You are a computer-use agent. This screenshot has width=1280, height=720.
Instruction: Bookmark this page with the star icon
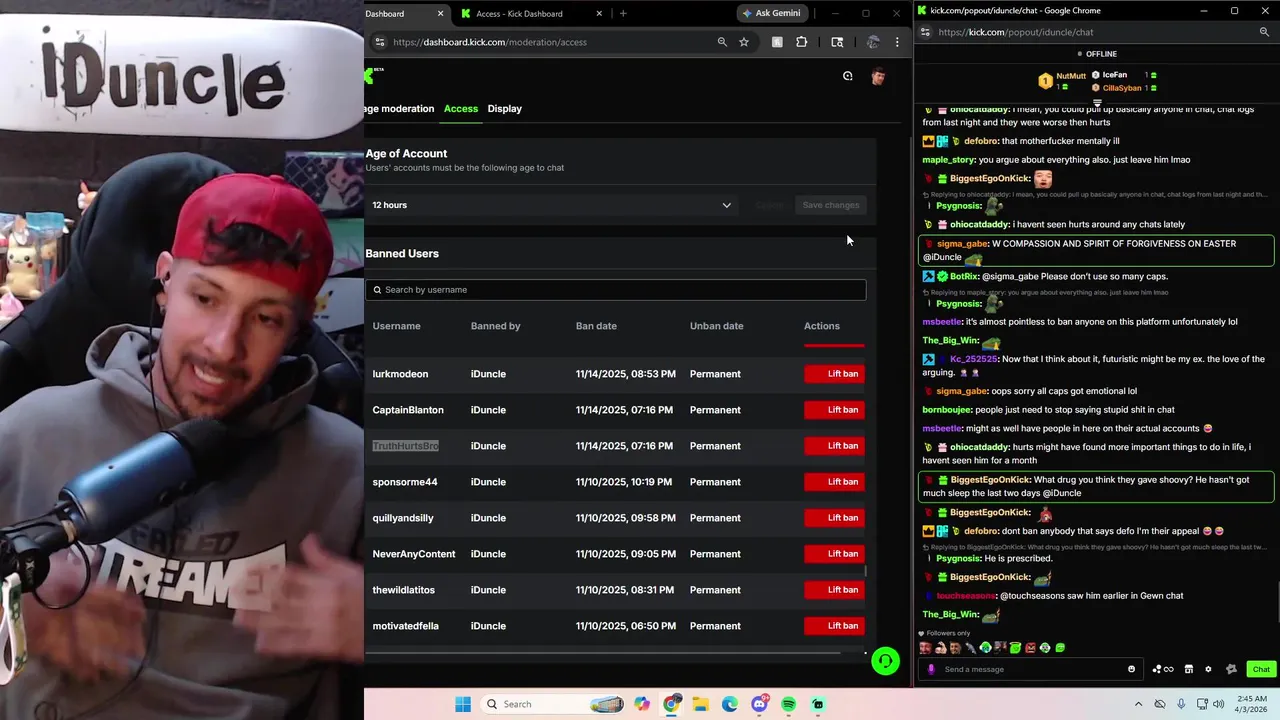pos(744,42)
